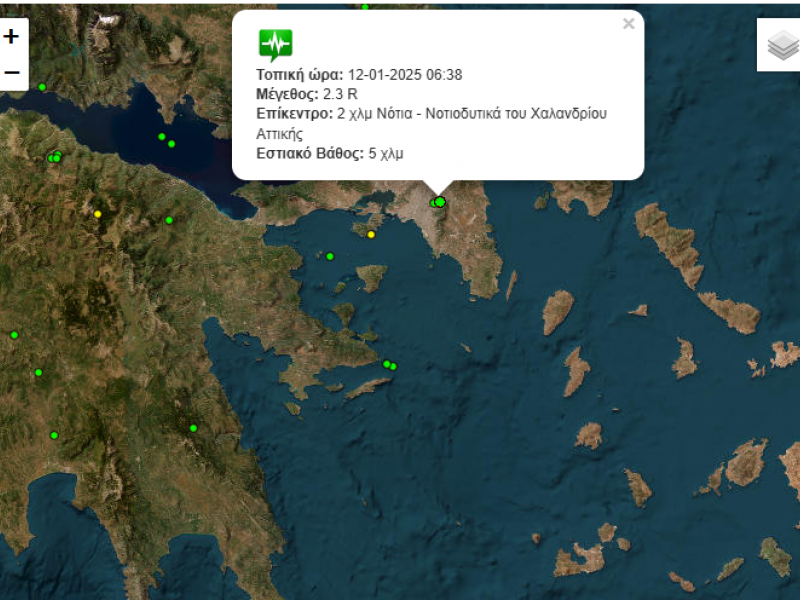Click green marker at top-left coast
The height and width of the screenshot is (600, 800).
click(x=42, y=87)
